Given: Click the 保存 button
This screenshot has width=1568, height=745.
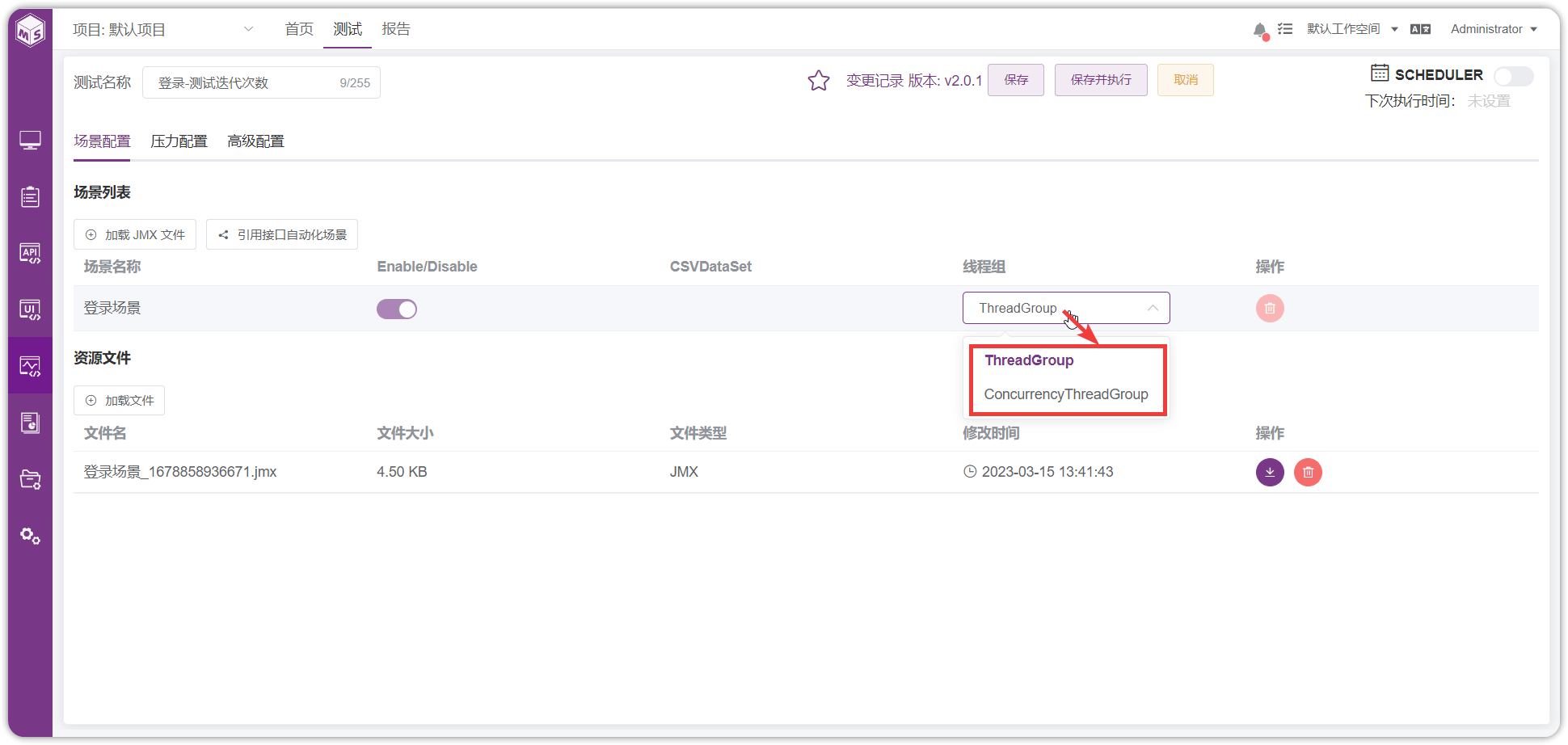Looking at the screenshot, I should (x=1016, y=80).
